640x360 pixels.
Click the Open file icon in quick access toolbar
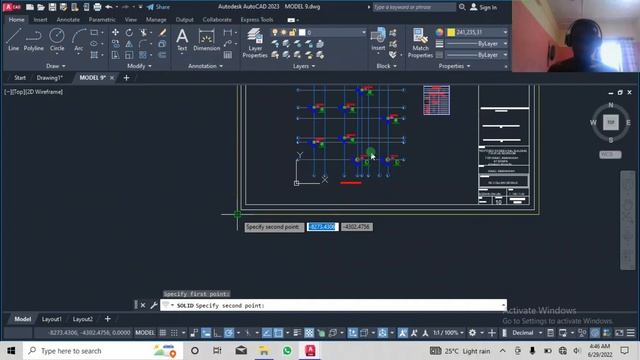coord(41,7)
